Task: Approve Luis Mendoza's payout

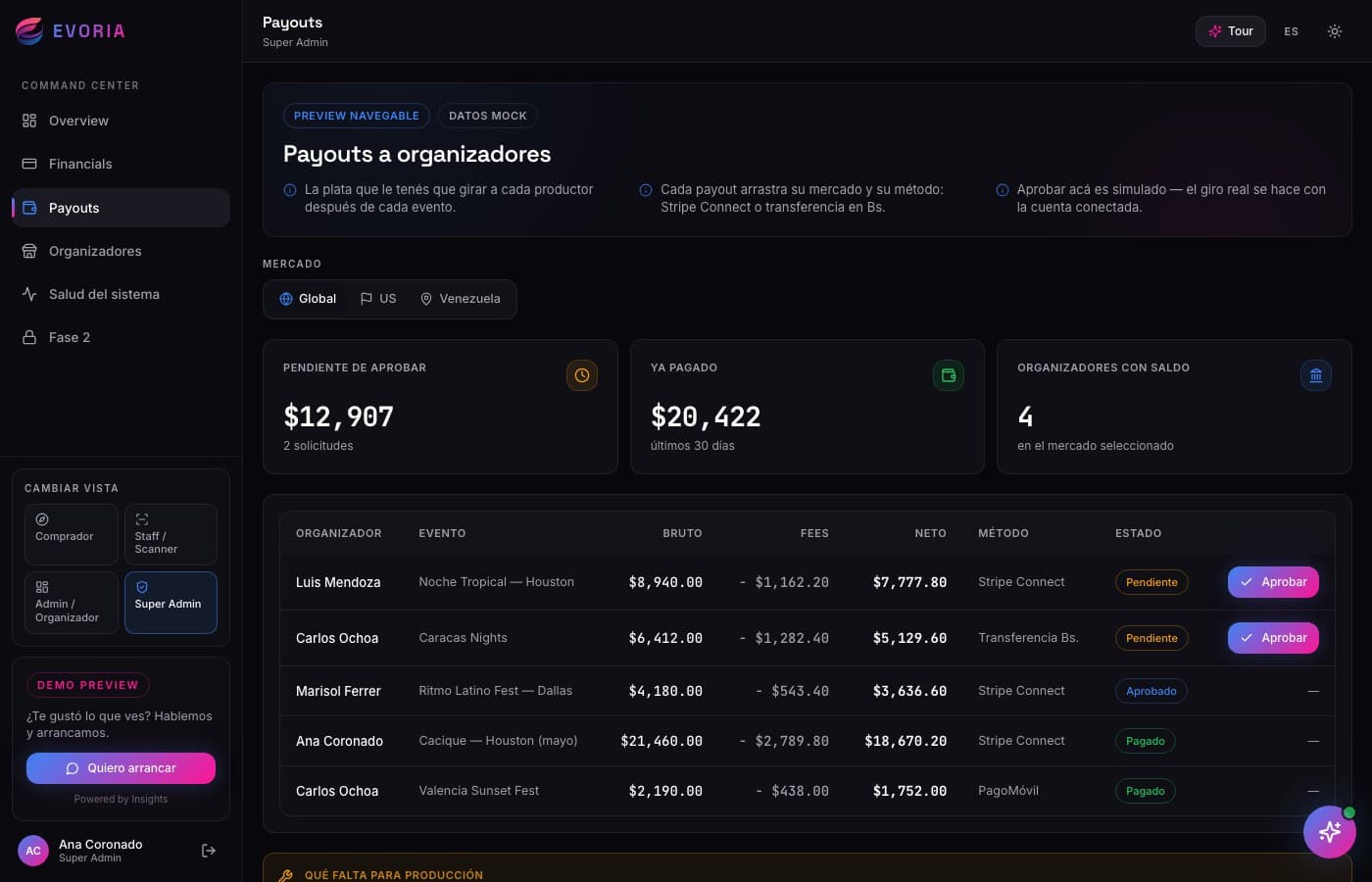Action: coord(1274,582)
